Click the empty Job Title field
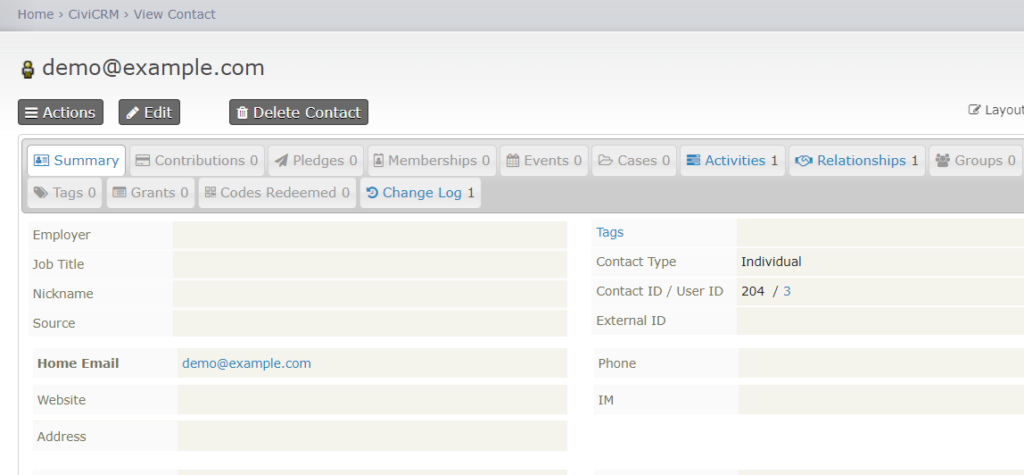The image size is (1024, 475). click(x=370, y=265)
